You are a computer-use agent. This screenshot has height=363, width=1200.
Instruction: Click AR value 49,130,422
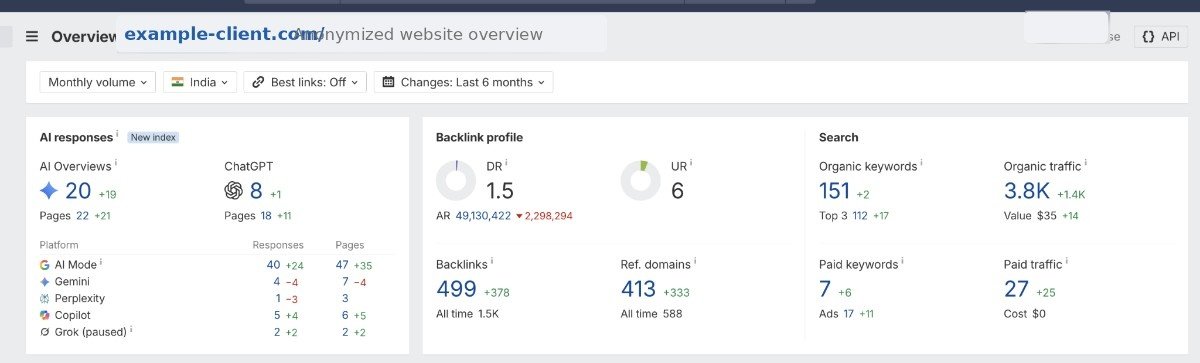coord(483,215)
